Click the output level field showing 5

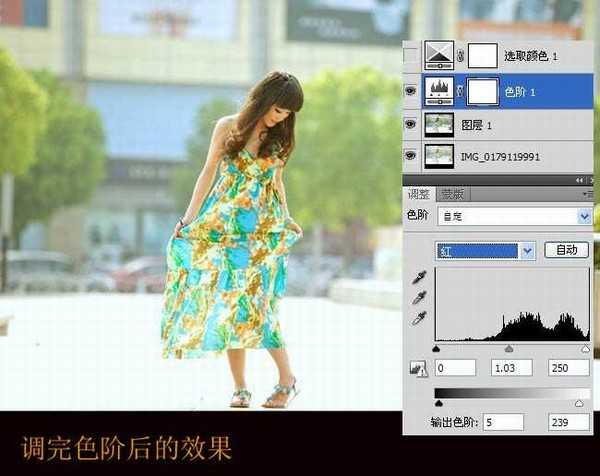tap(503, 422)
